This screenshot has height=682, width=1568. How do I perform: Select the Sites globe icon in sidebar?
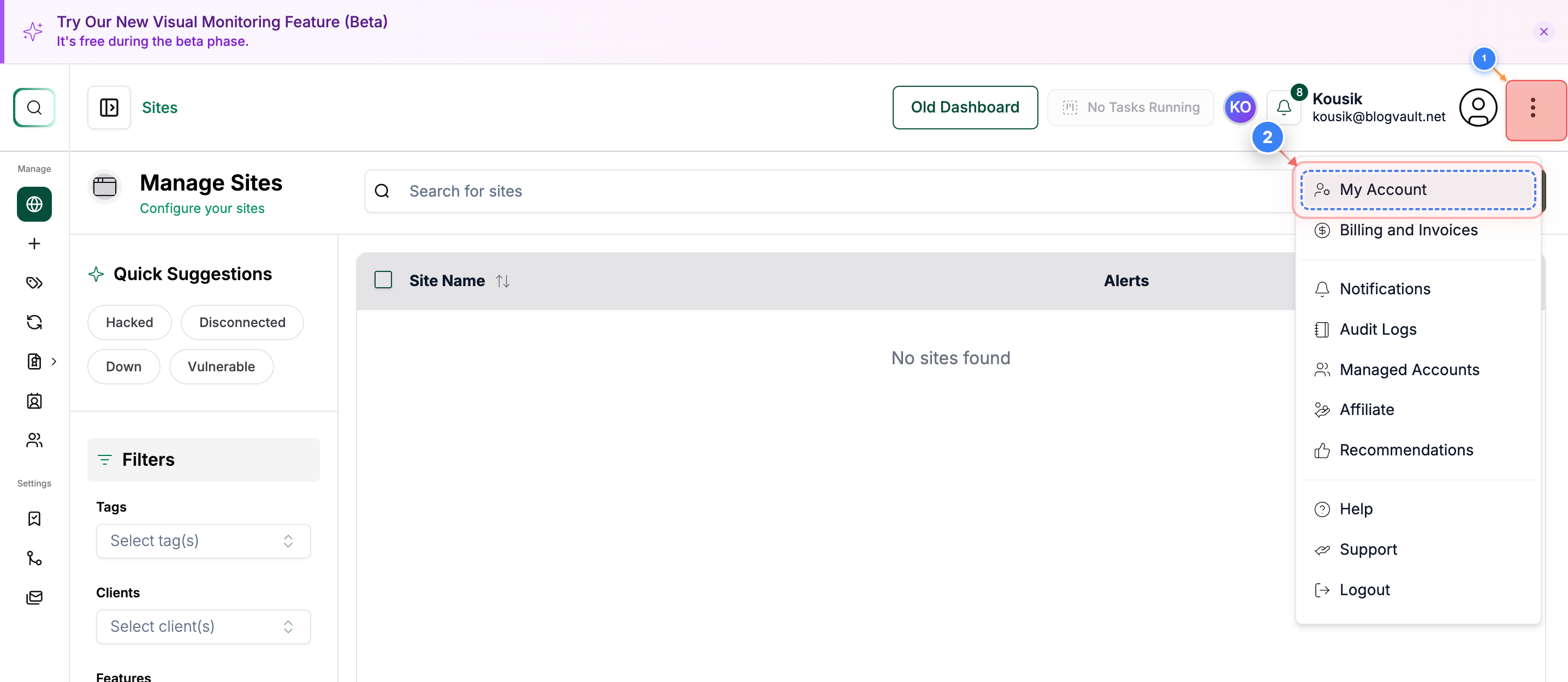click(34, 204)
